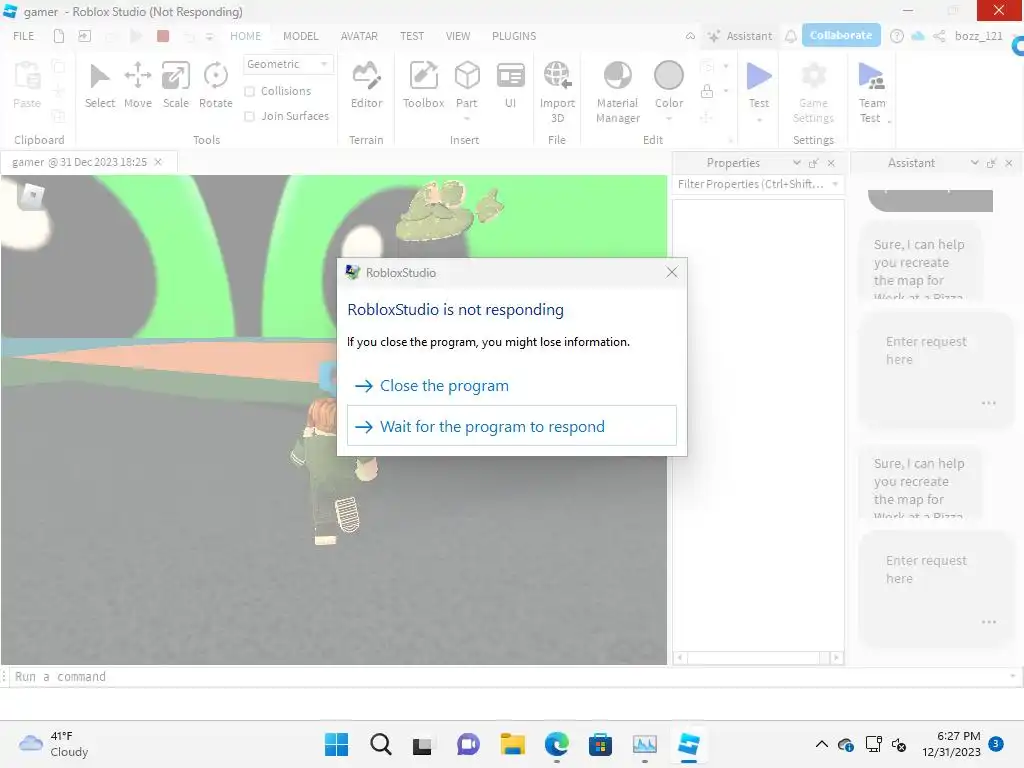Open the FILE menu
Screen dimensions: 1024x768
[x=24, y=36]
